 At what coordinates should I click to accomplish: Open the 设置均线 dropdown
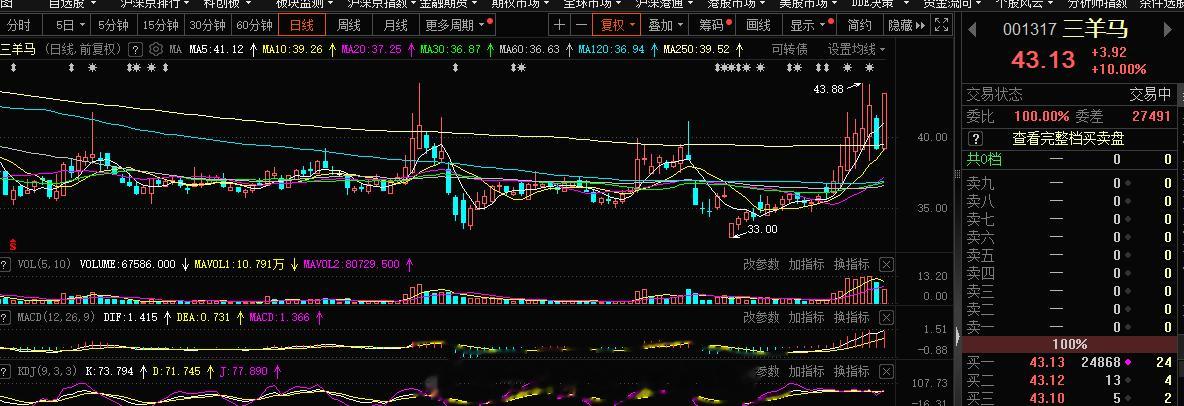click(x=856, y=50)
